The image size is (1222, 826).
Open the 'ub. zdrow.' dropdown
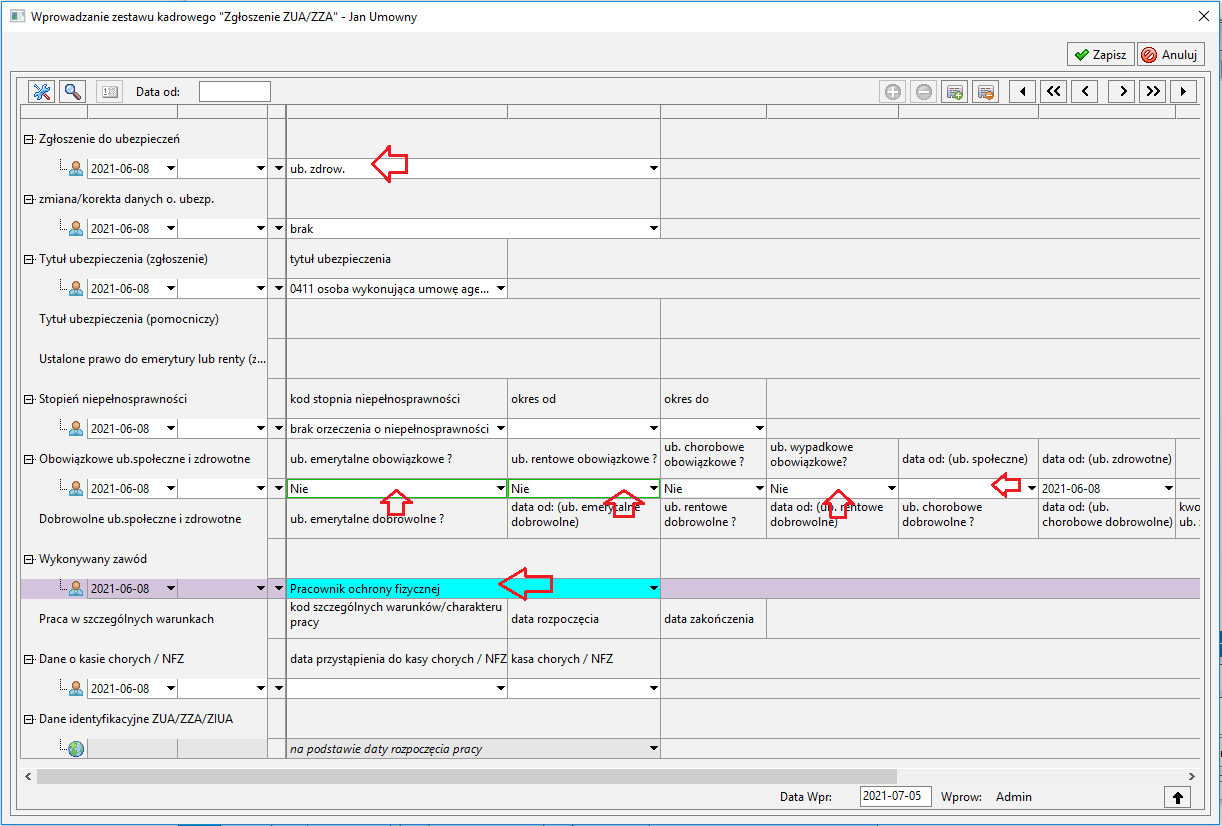(654, 169)
